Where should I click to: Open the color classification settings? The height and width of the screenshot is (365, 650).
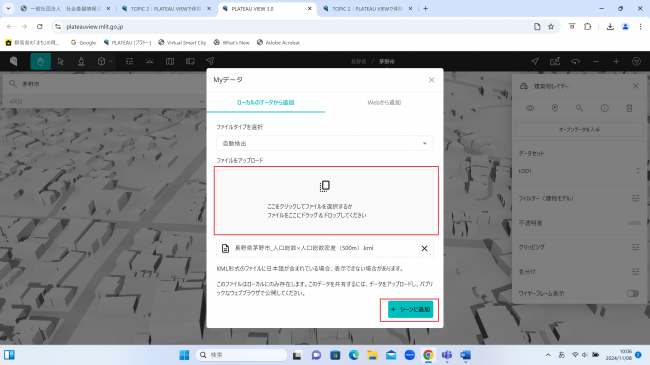tap(635, 272)
